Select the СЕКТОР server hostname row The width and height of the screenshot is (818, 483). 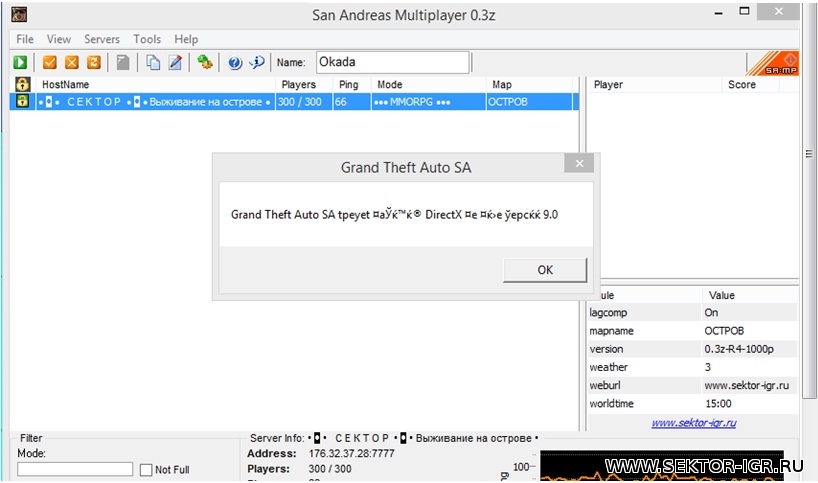(x=155, y=102)
